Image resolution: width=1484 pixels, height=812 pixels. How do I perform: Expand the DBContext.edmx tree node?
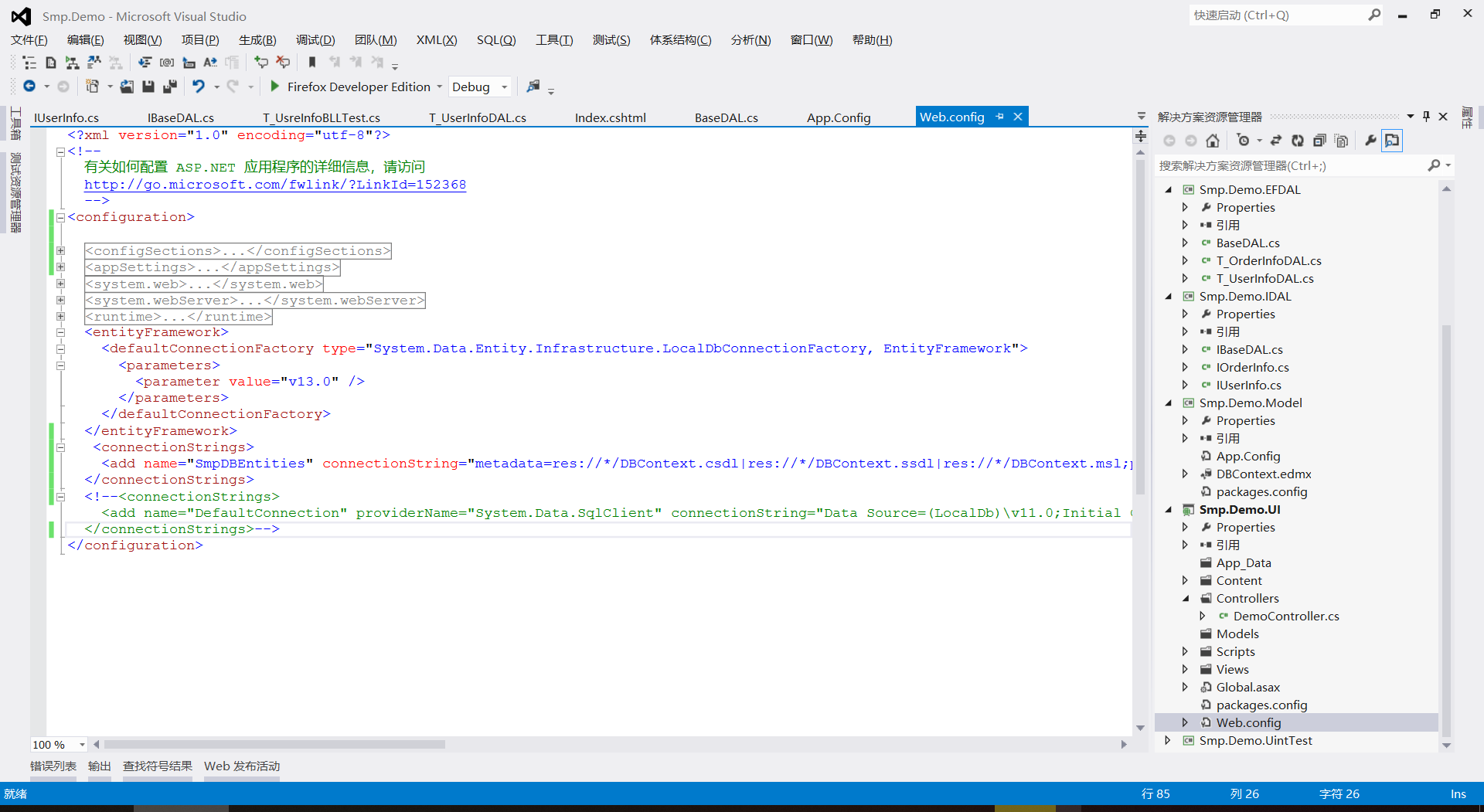1185,474
